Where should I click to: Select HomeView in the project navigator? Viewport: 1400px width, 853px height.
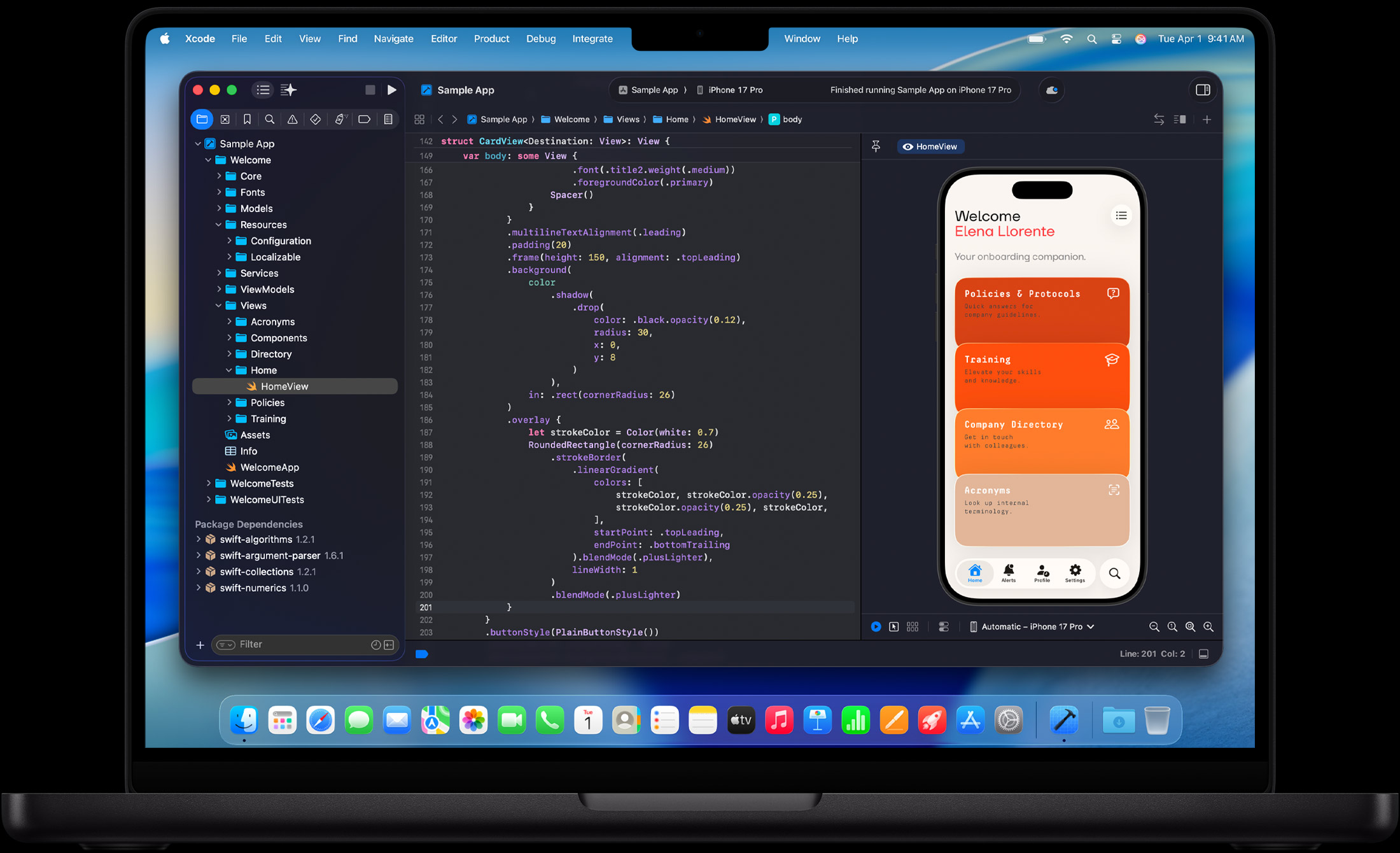click(x=284, y=386)
